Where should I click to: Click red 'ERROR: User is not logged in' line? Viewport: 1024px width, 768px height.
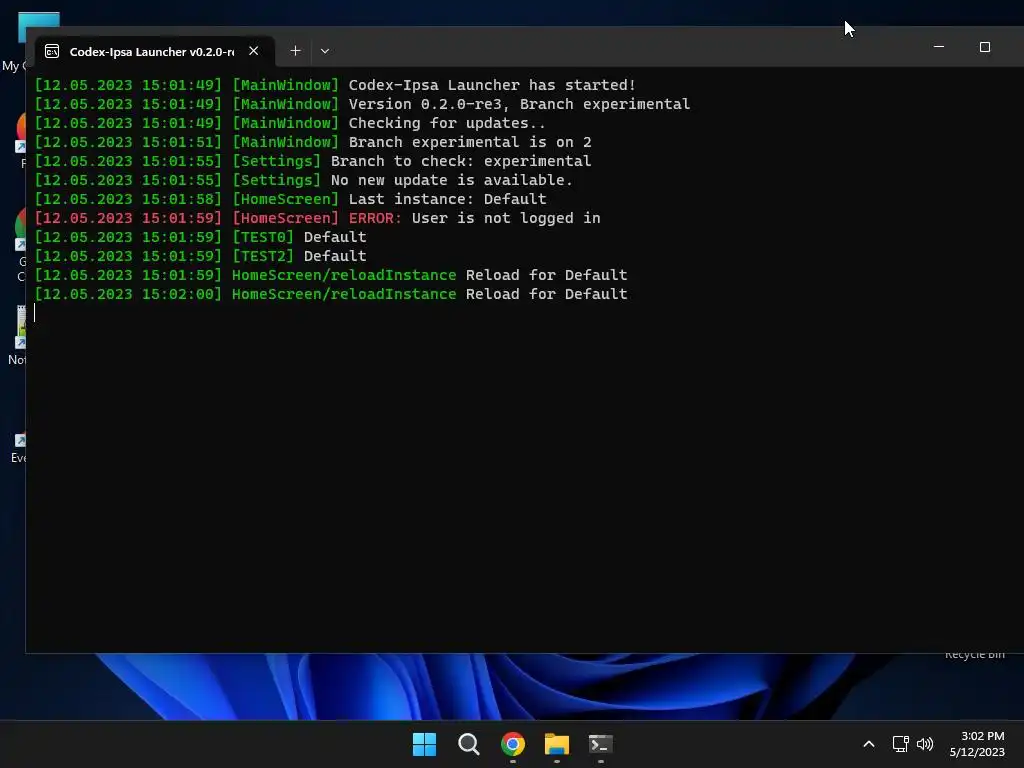pos(317,217)
